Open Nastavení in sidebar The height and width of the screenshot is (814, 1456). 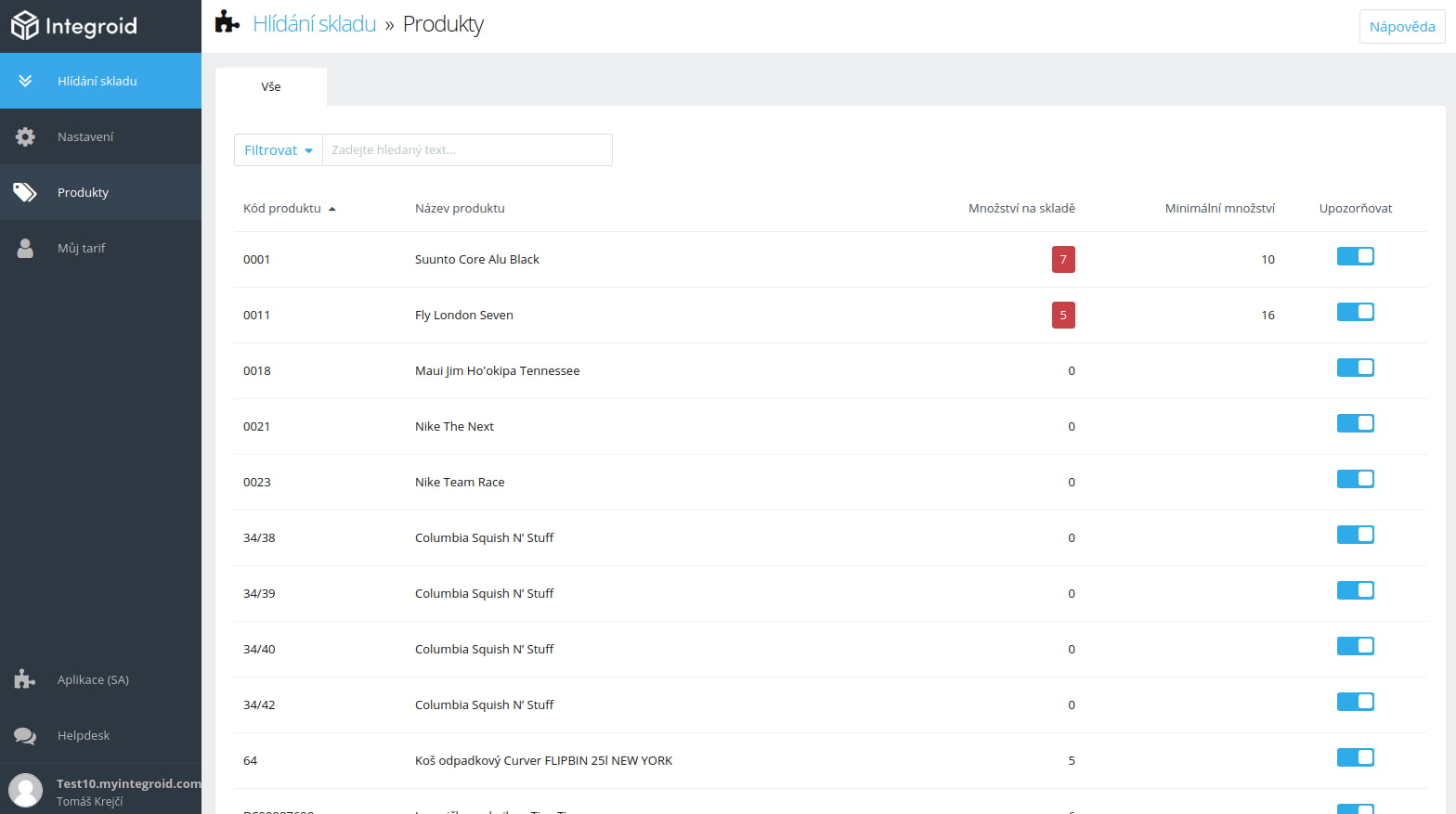tap(100, 136)
